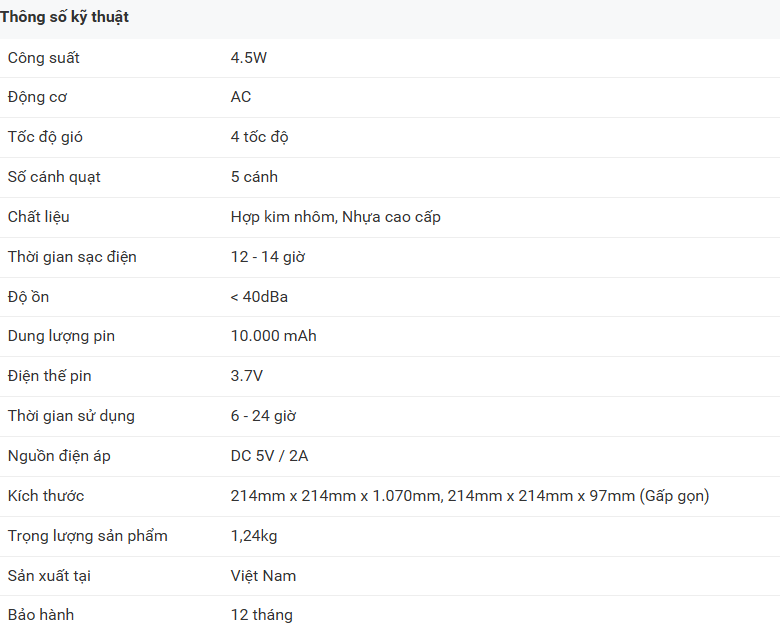Click the "Chất liệu" row label

[x=39, y=217]
